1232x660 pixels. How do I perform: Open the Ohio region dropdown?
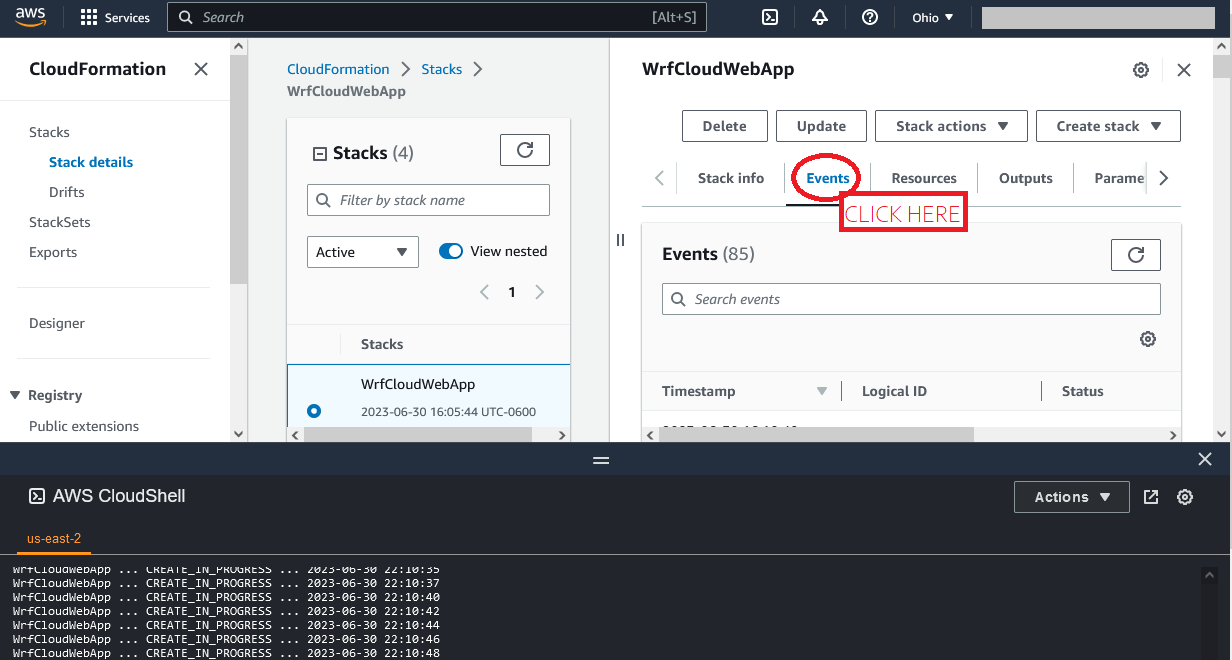coord(933,17)
